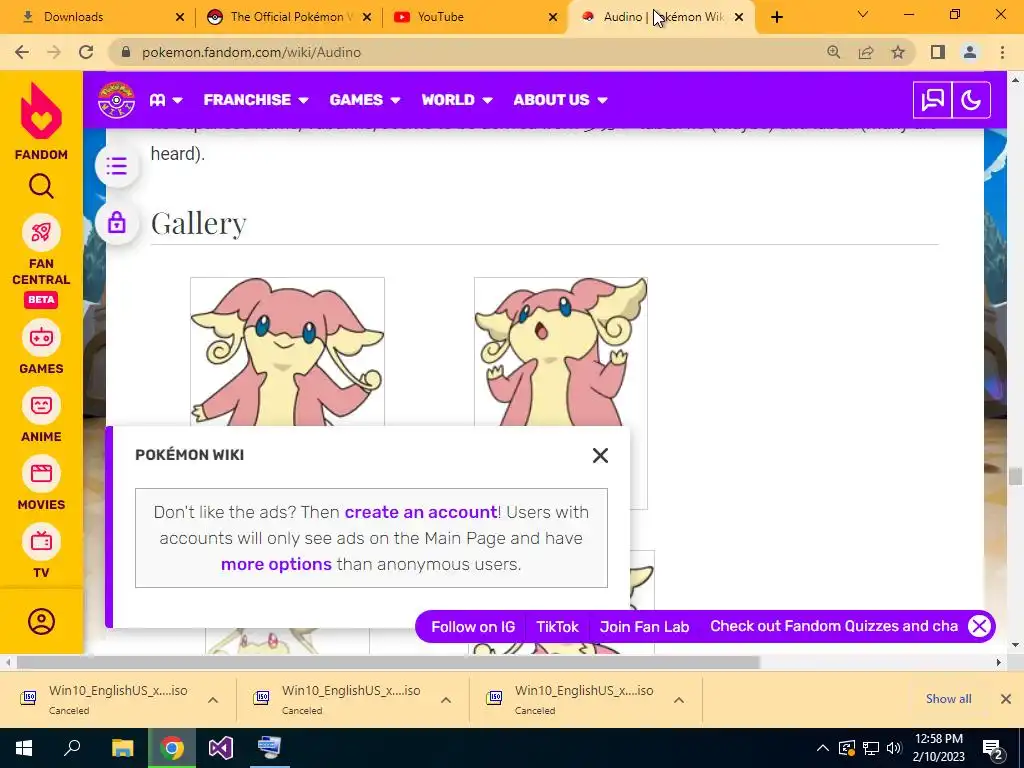Expand options for first canceled ISO download
This screenshot has height=768, width=1024.
click(x=213, y=699)
